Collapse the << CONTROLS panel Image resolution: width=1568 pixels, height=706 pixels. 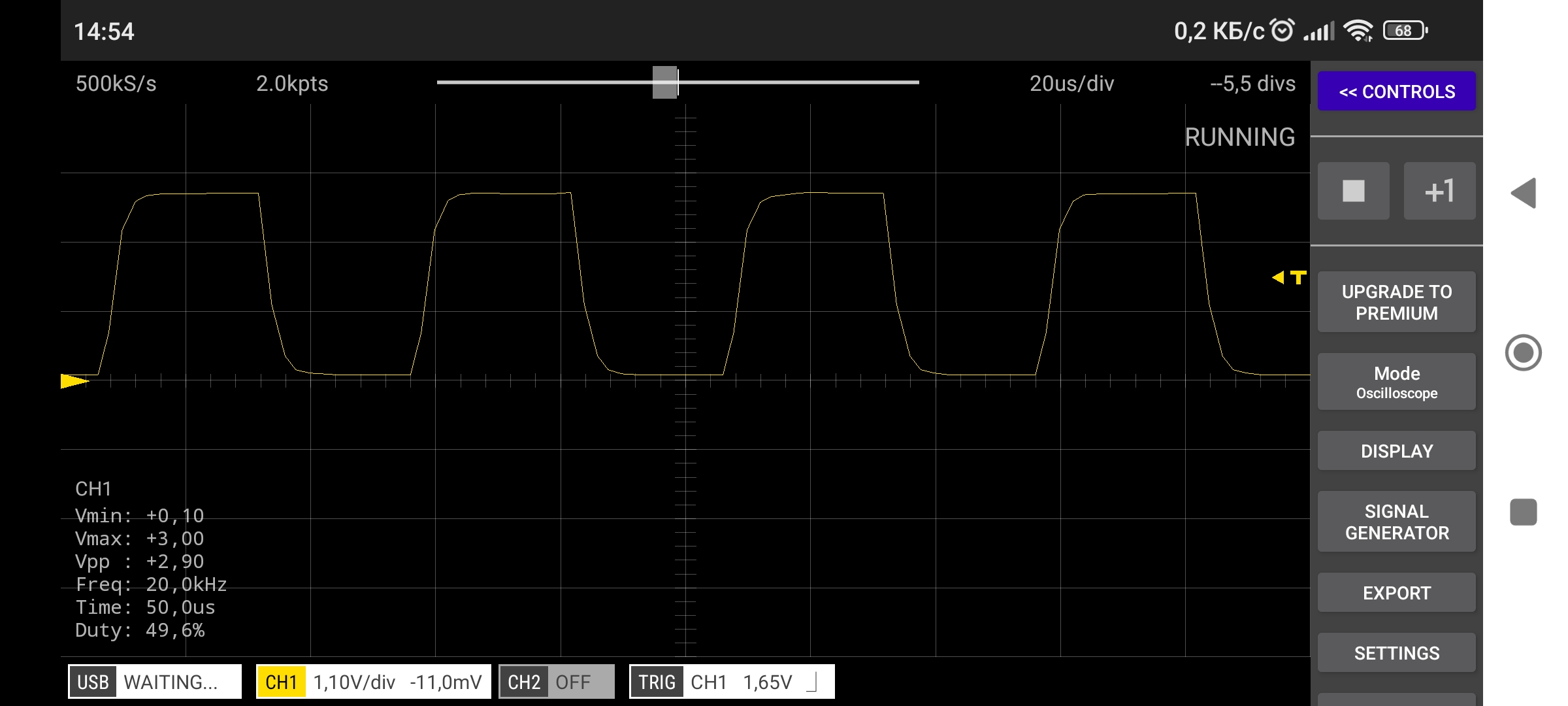1396,92
